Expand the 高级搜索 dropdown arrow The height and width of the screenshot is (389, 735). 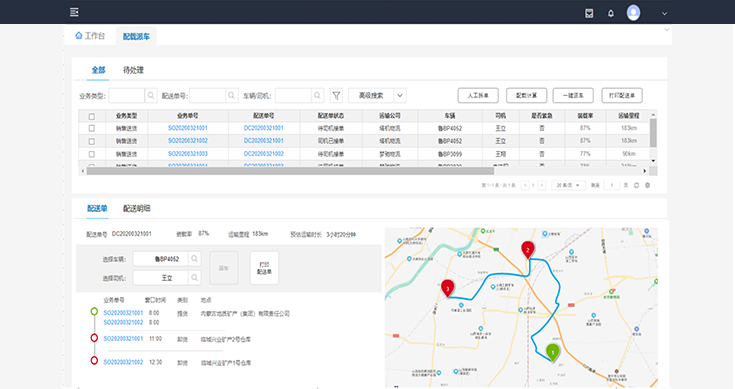point(400,96)
